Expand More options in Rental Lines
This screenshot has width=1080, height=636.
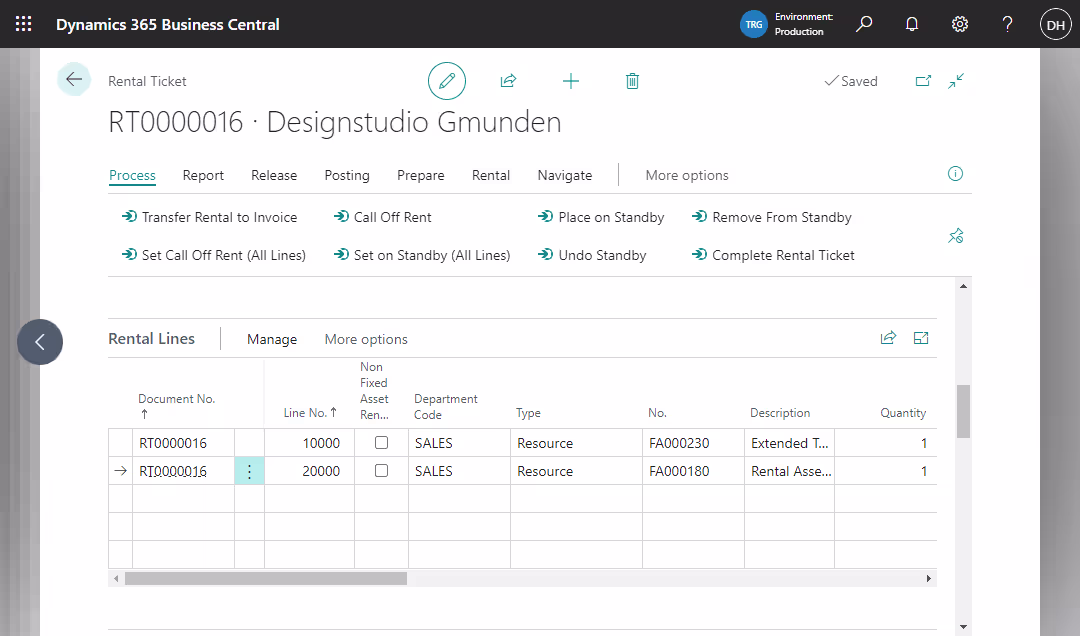pyautogui.click(x=366, y=339)
